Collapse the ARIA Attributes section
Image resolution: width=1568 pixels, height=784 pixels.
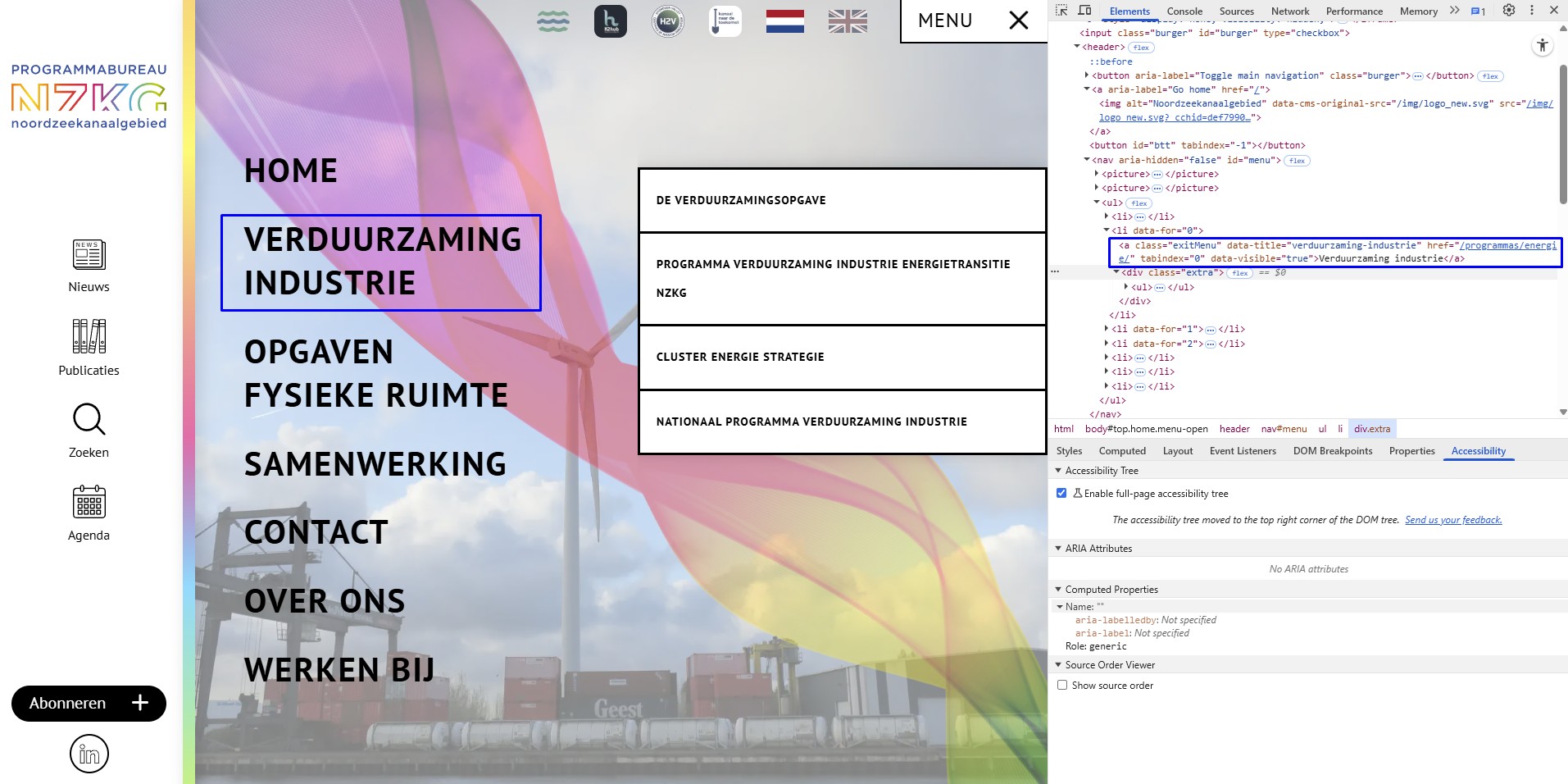pos(1058,549)
